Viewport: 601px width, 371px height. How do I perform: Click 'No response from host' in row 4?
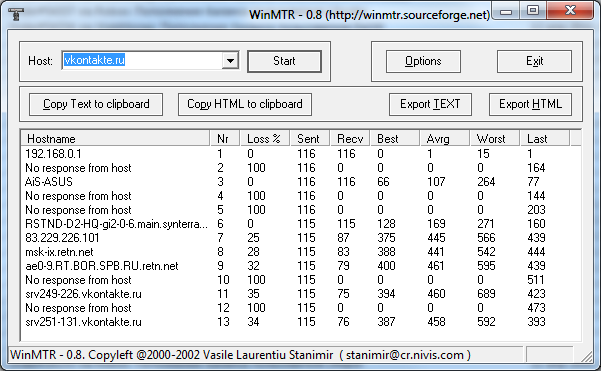coord(78,196)
